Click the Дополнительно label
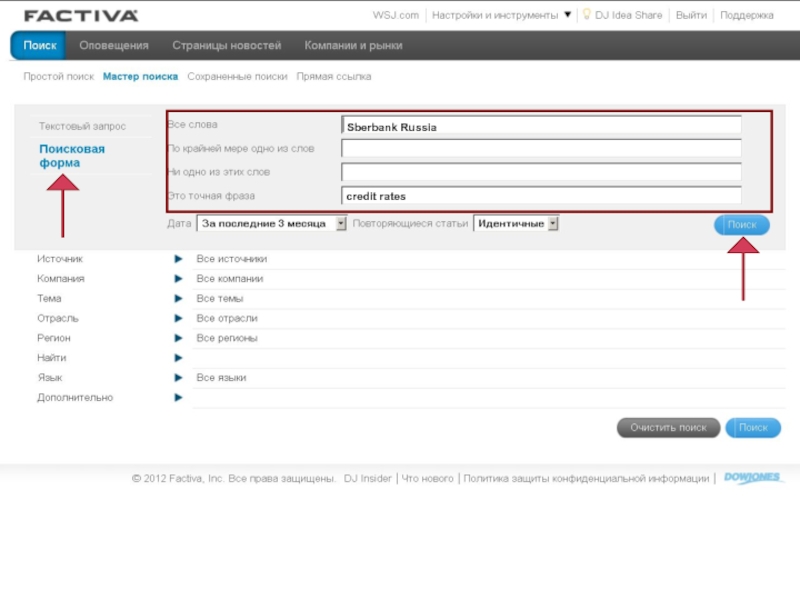The width and height of the screenshot is (800, 600). (75, 397)
